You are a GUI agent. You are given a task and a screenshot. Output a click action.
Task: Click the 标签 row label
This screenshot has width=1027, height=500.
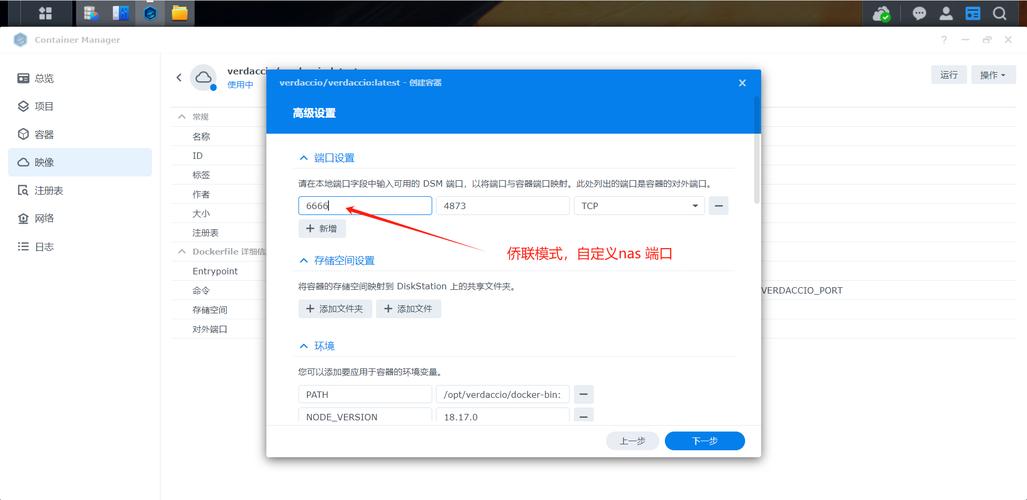coord(201,176)
